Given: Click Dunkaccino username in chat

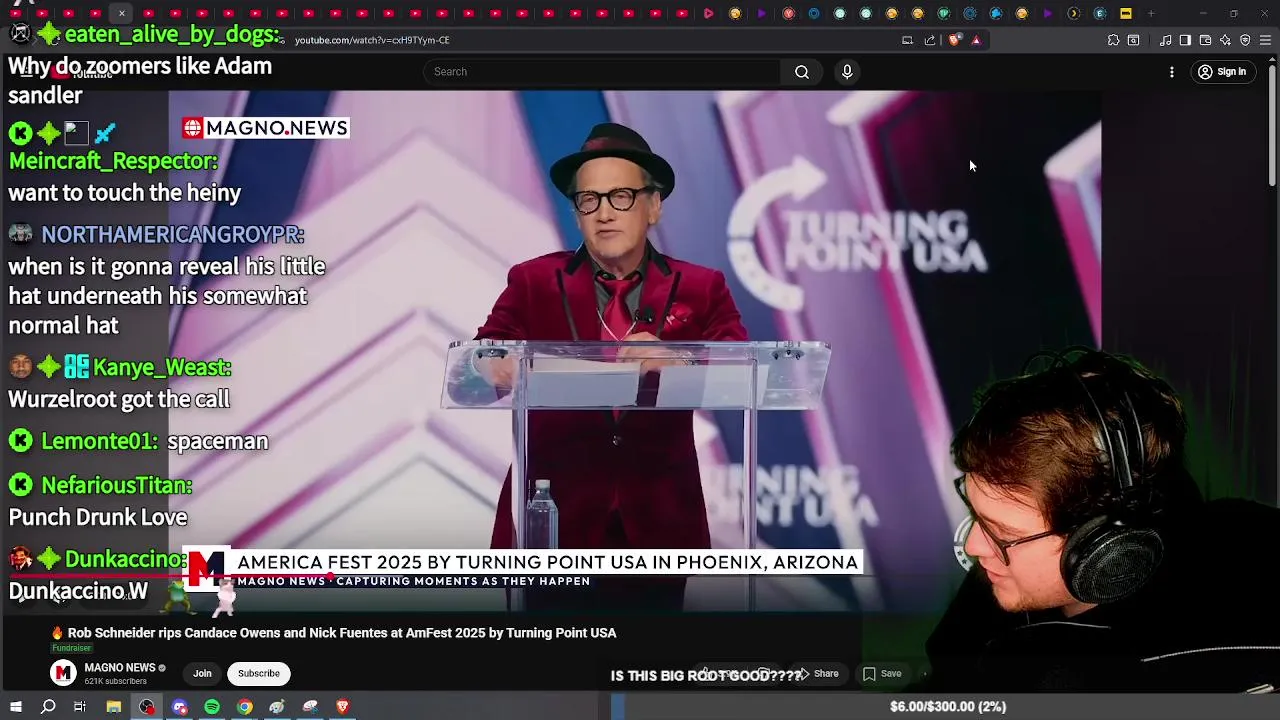Looking at the screenshot, I should 125,559.
